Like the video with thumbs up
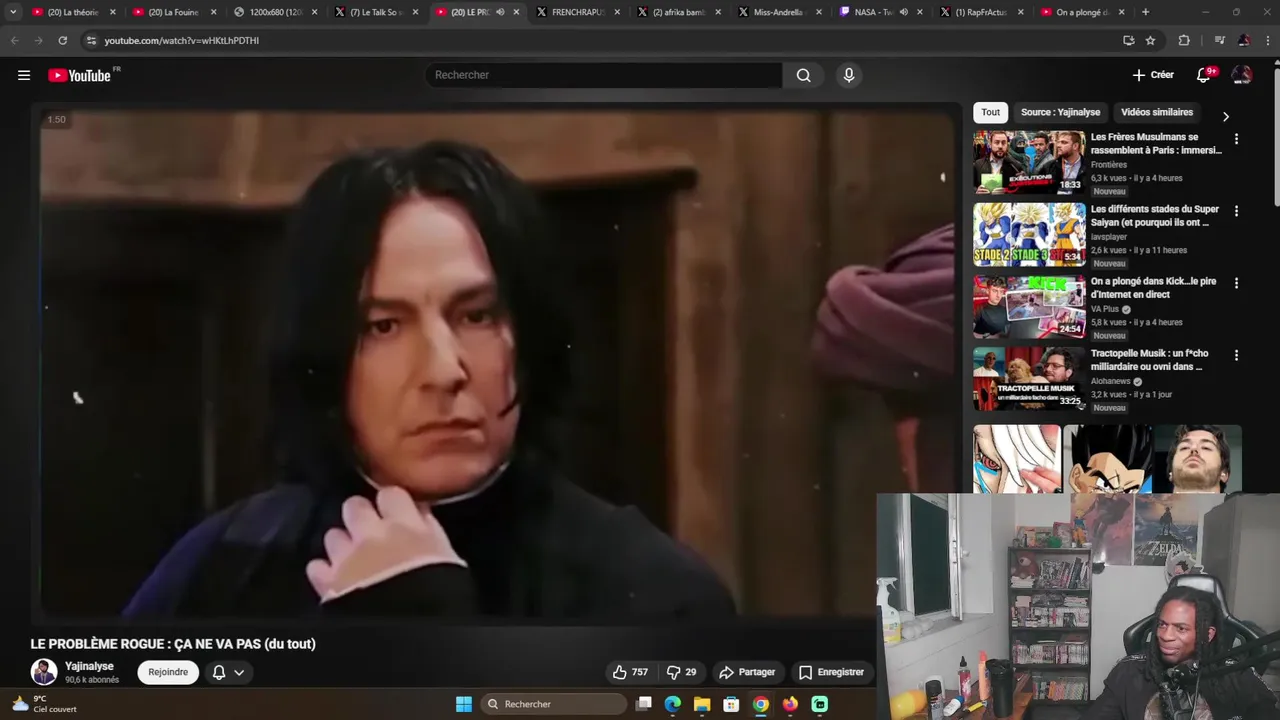The height and width of the screenshot is (720, 1280). point(630,672)
